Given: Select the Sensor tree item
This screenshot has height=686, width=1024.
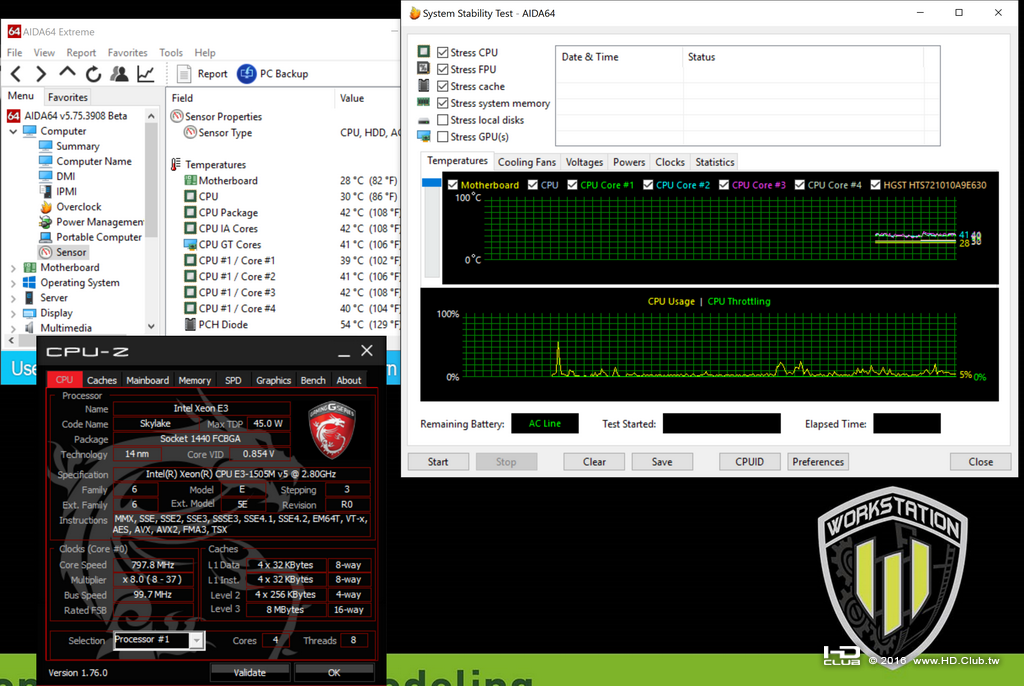Looking at the screenshot, I should tap(71, 252).
